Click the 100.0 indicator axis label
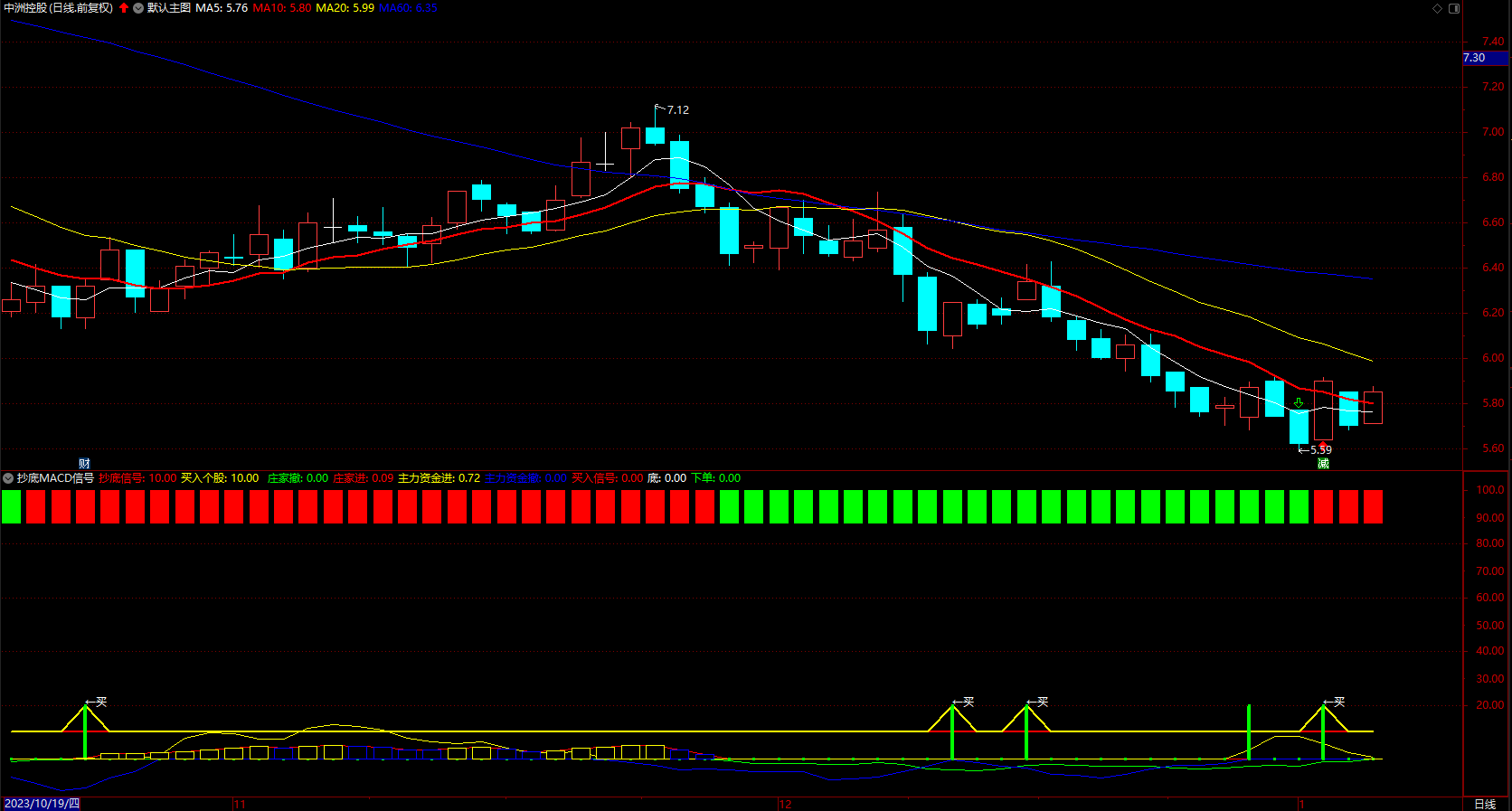The width and height of the screenshot is (1512, 811). pyautogui.click(x=1490, y=490)
